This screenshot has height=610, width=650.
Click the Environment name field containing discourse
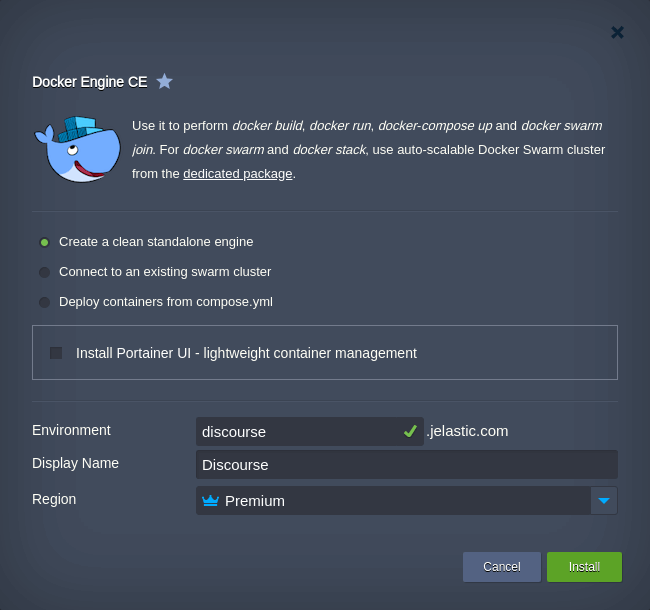[x=310, y=431]
